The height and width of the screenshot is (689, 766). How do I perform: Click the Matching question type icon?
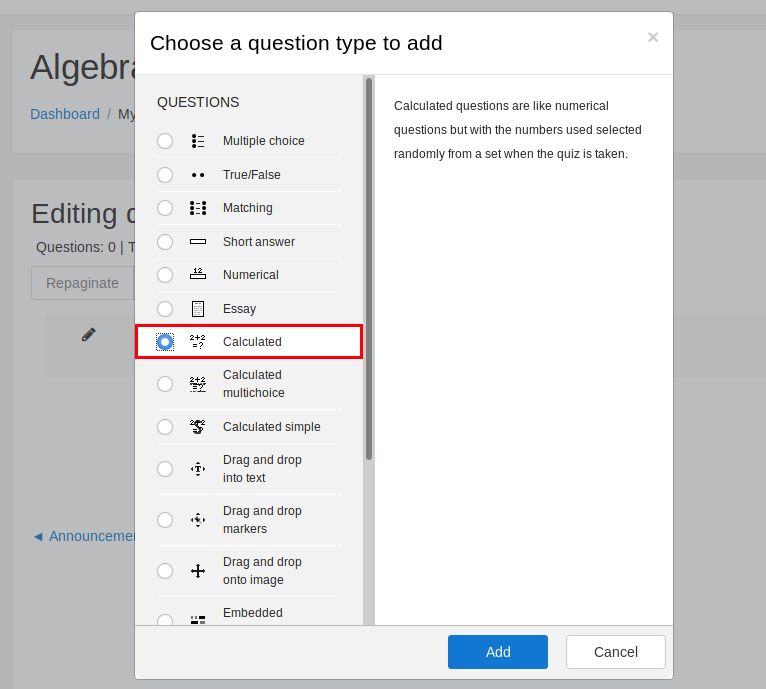click(198, 208)
